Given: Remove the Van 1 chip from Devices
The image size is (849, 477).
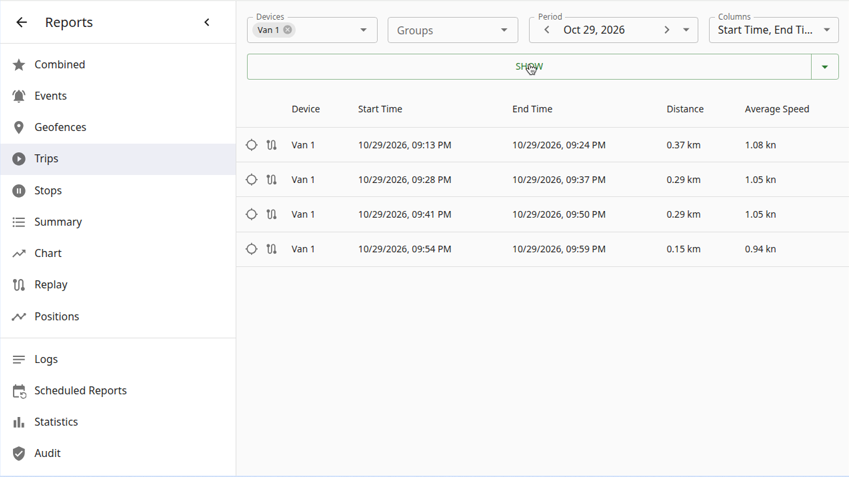Looking at the screenshot, I should coord(288,30).
